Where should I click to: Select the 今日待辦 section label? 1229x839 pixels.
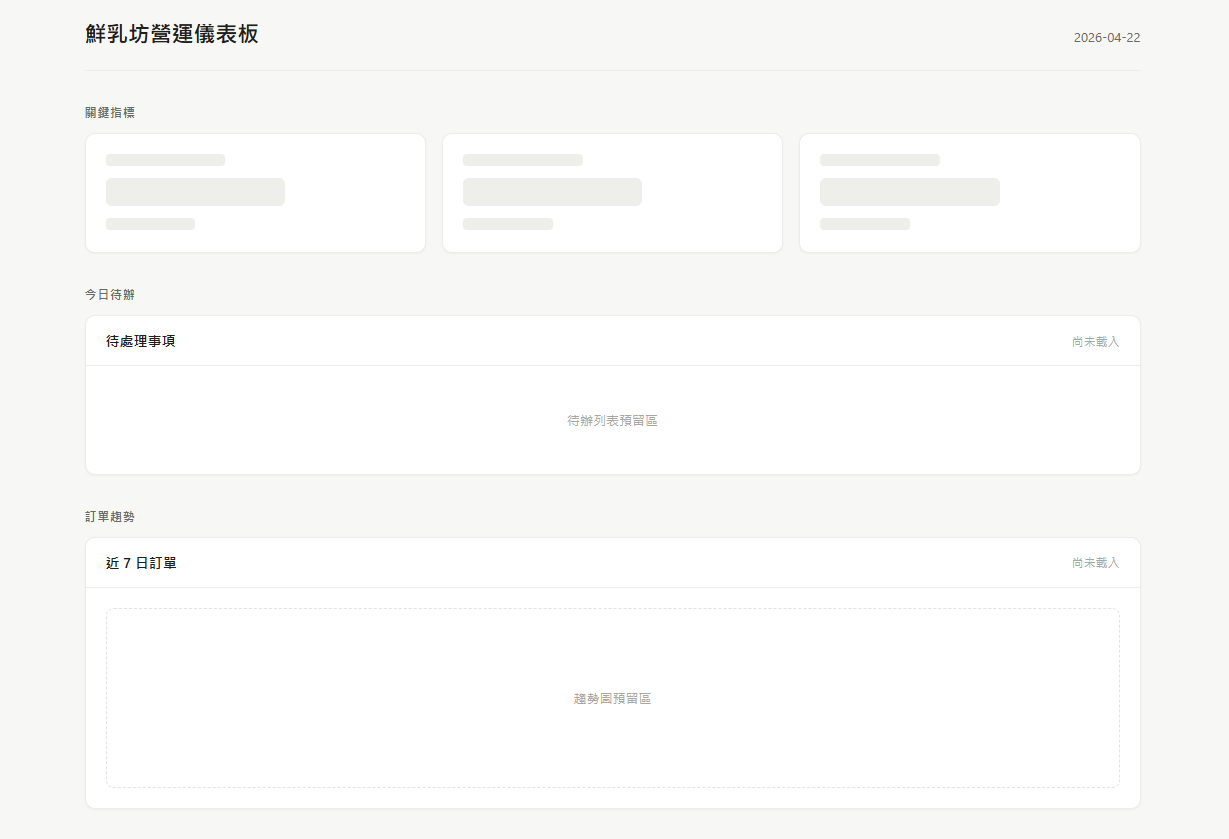coord(110,295)
